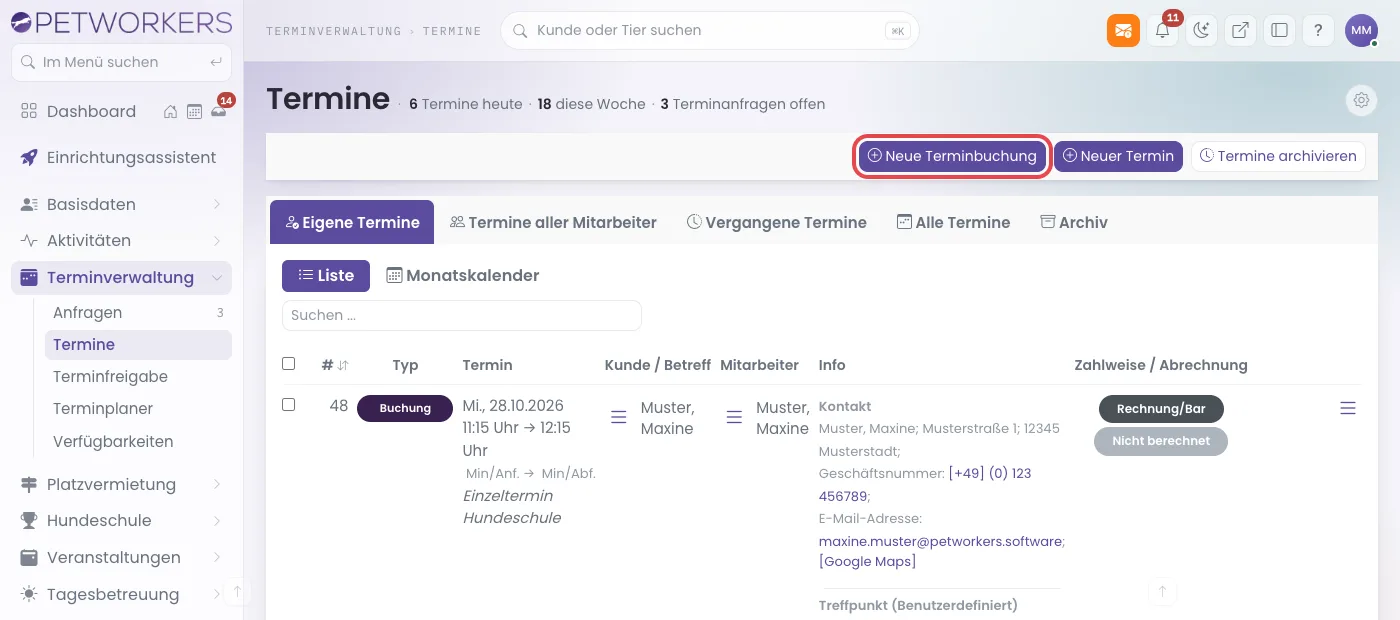Open the [Google Maps] link
Screen dimensions: 1400x620
coord(868,561)
